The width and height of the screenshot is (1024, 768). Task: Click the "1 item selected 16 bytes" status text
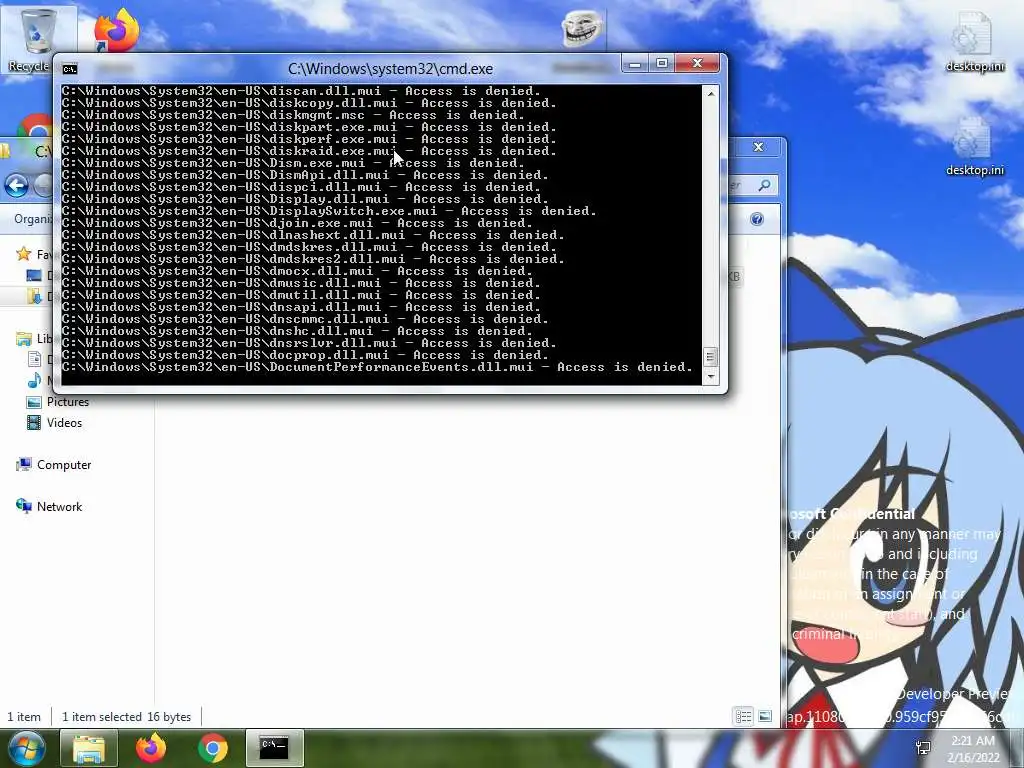pyautogui.click(x=127, y=716)
